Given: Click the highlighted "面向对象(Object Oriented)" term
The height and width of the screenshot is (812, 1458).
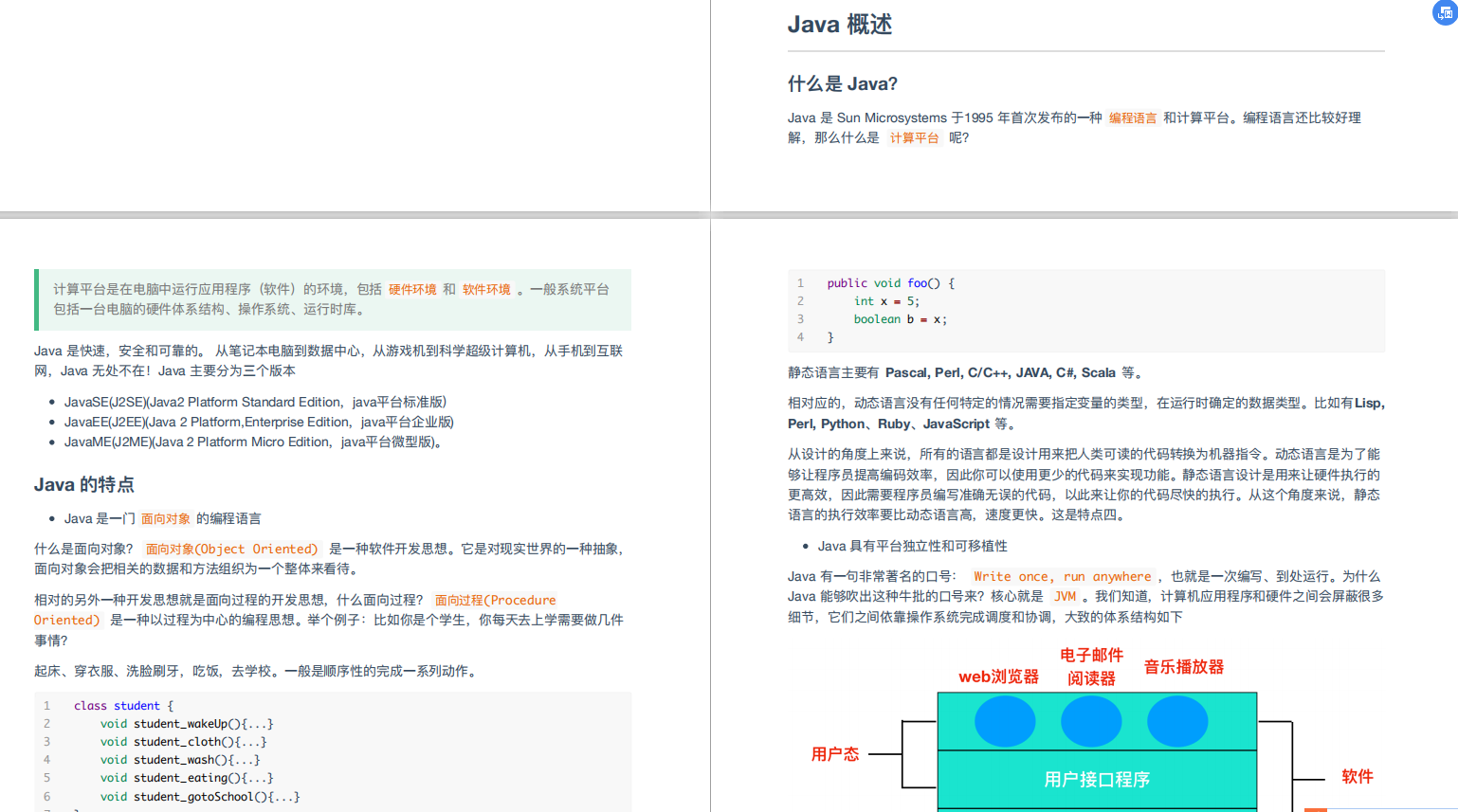Looking at the screenshot, I should pyautogui.click(x=231, y=549).
